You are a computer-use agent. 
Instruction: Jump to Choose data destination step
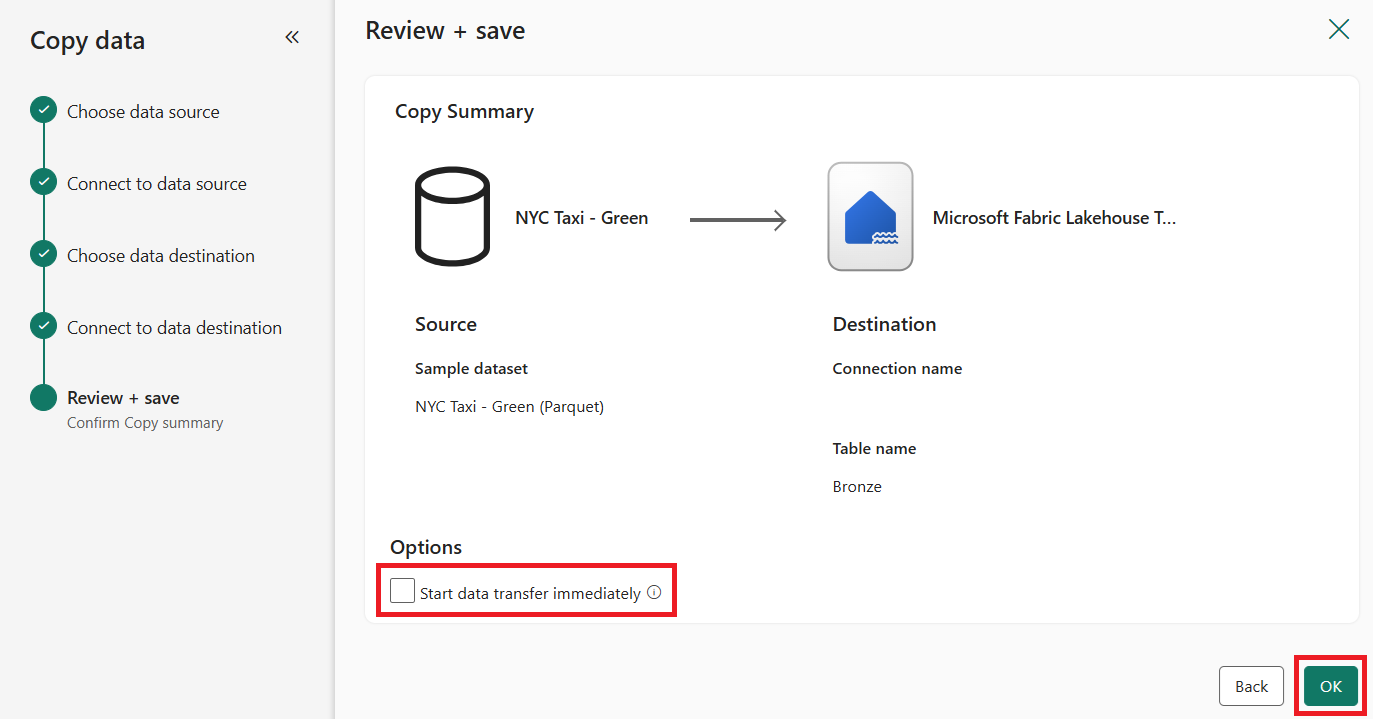coord(160,256)
